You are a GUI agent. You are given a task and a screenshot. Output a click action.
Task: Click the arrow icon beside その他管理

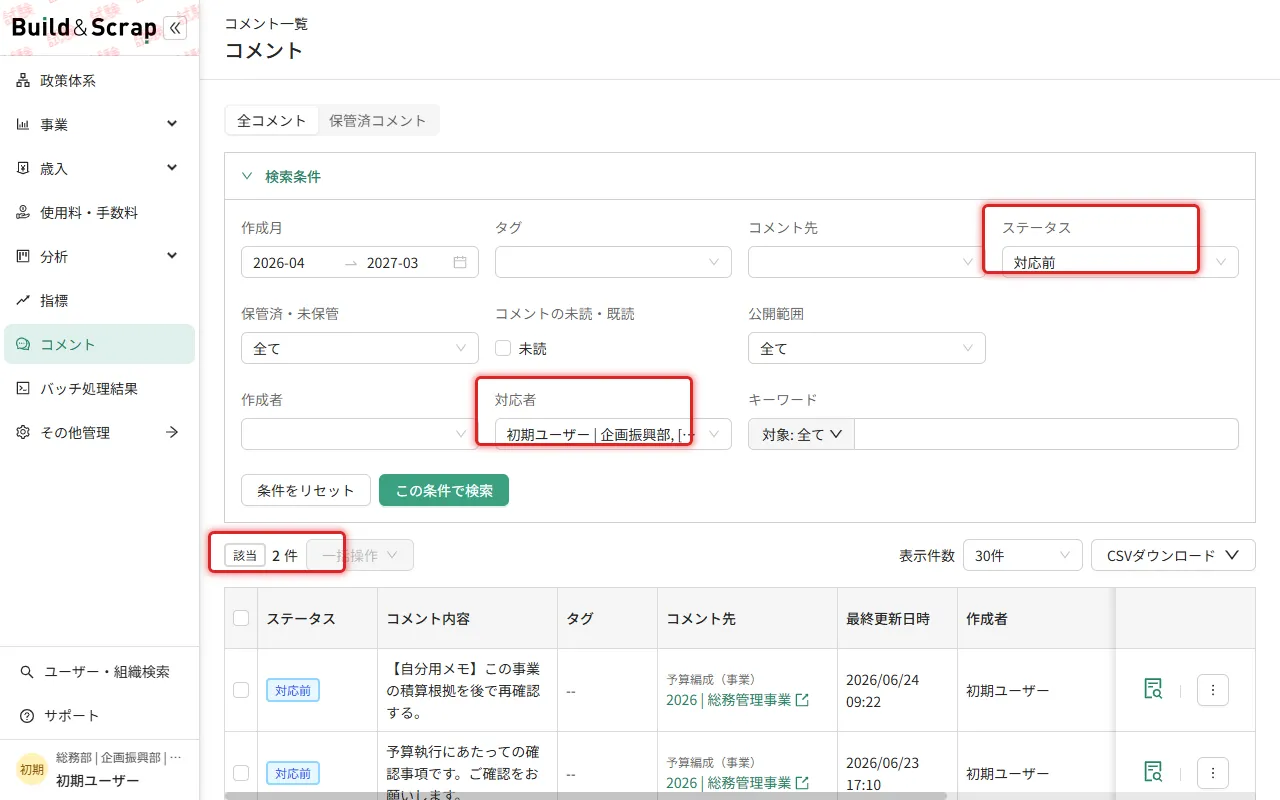point(172,433)
